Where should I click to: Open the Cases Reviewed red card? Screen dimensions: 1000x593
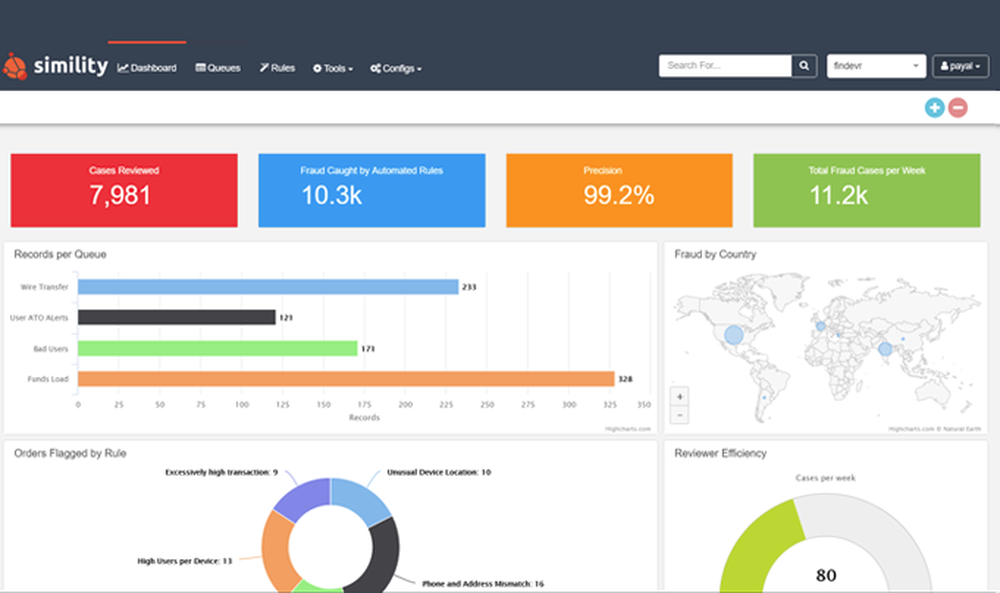[x=124, y=190]
